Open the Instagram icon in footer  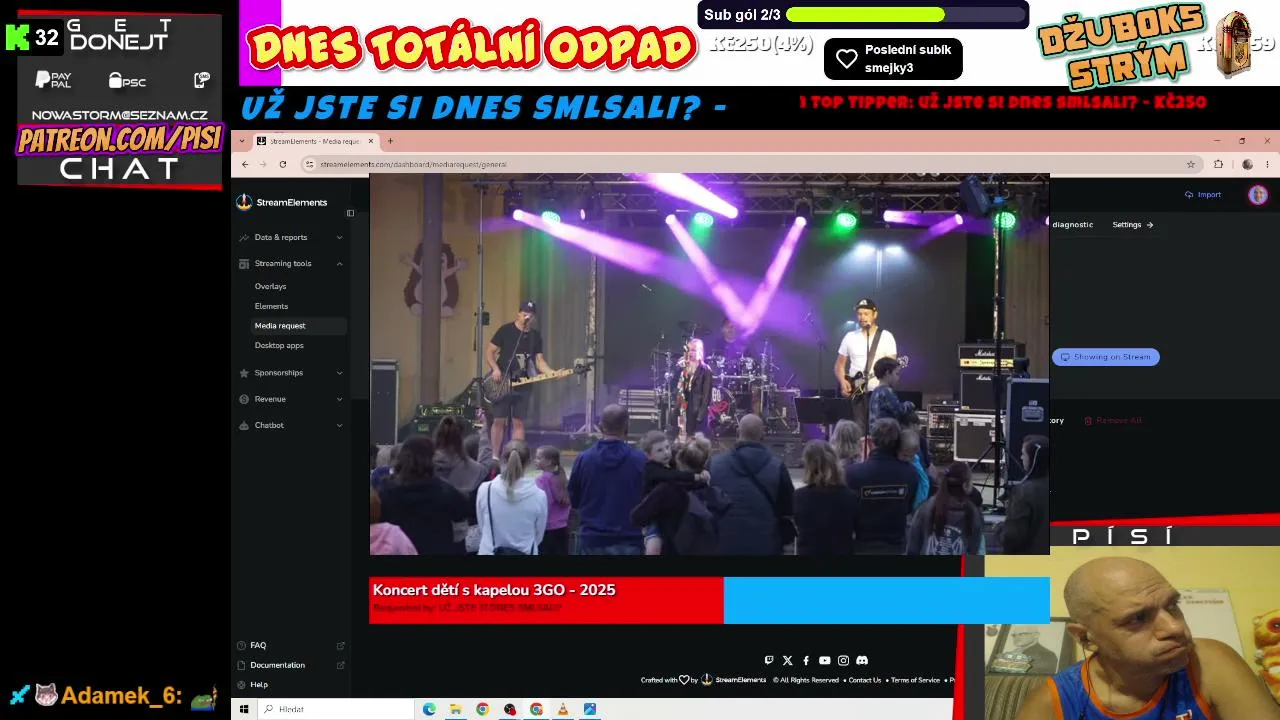[843, 660]
